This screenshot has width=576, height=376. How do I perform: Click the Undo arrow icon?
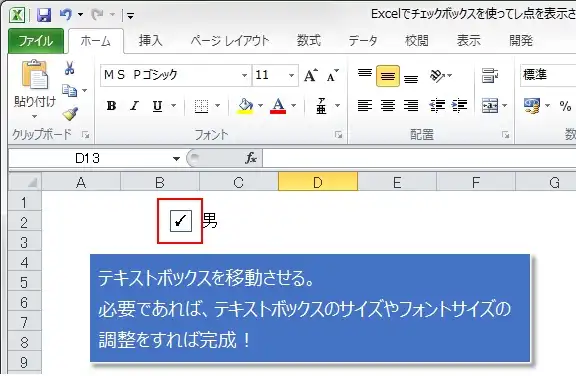coord(66,15)
